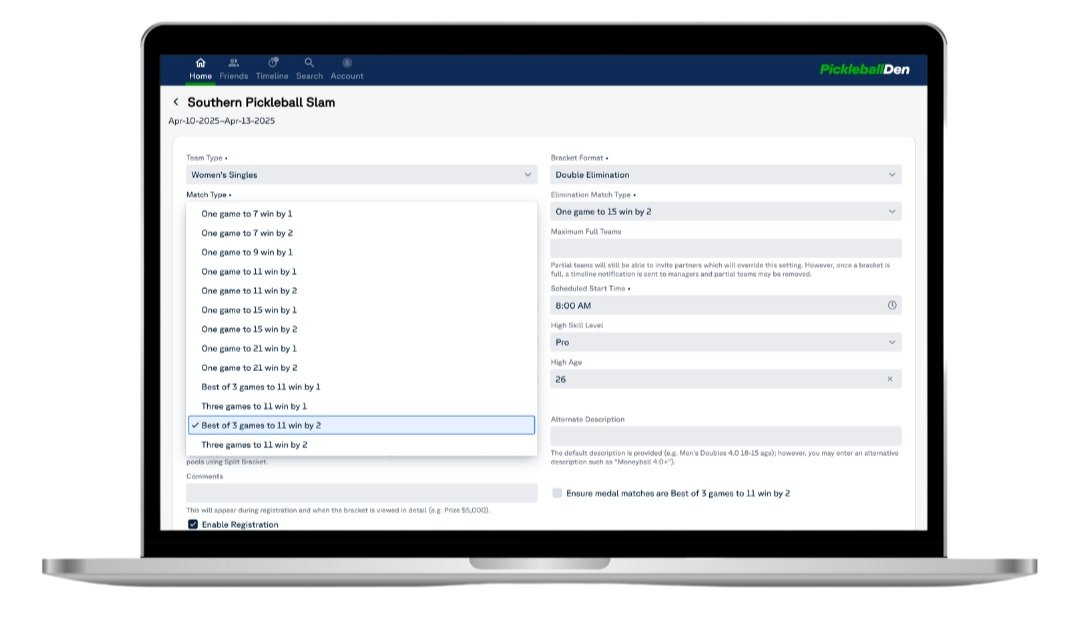Click the Alternate Description field

coord(726,435)
